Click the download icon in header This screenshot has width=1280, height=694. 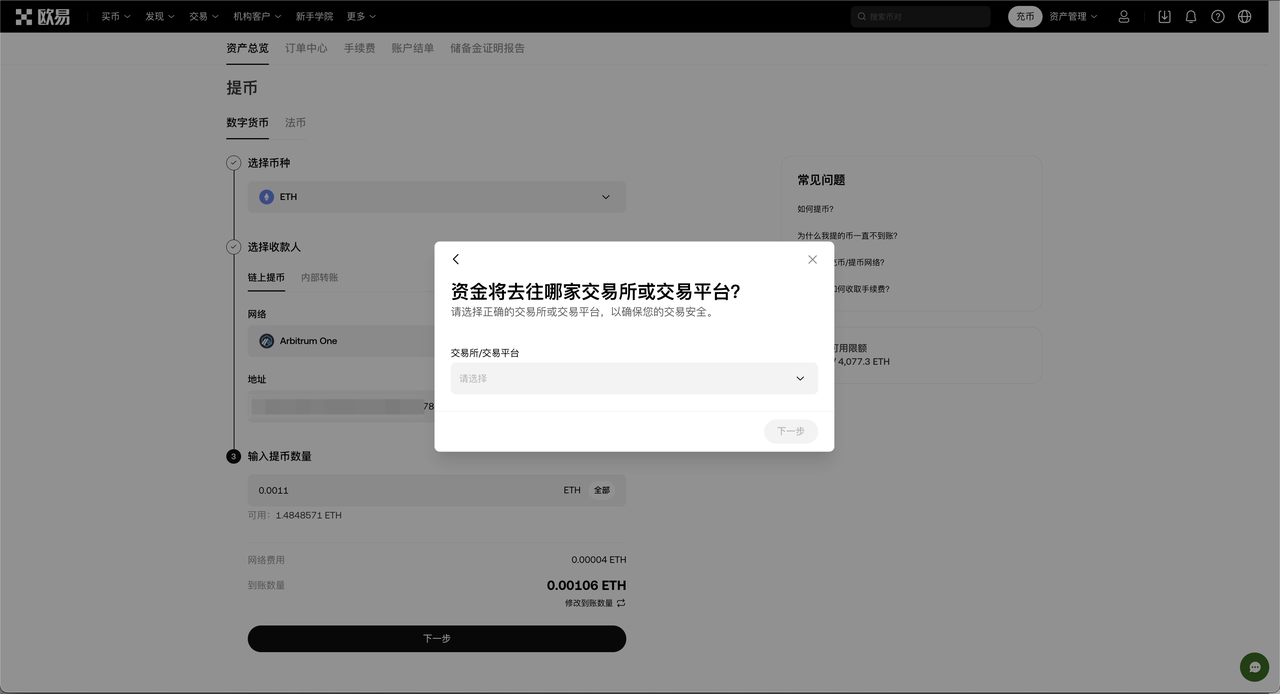1164,16
